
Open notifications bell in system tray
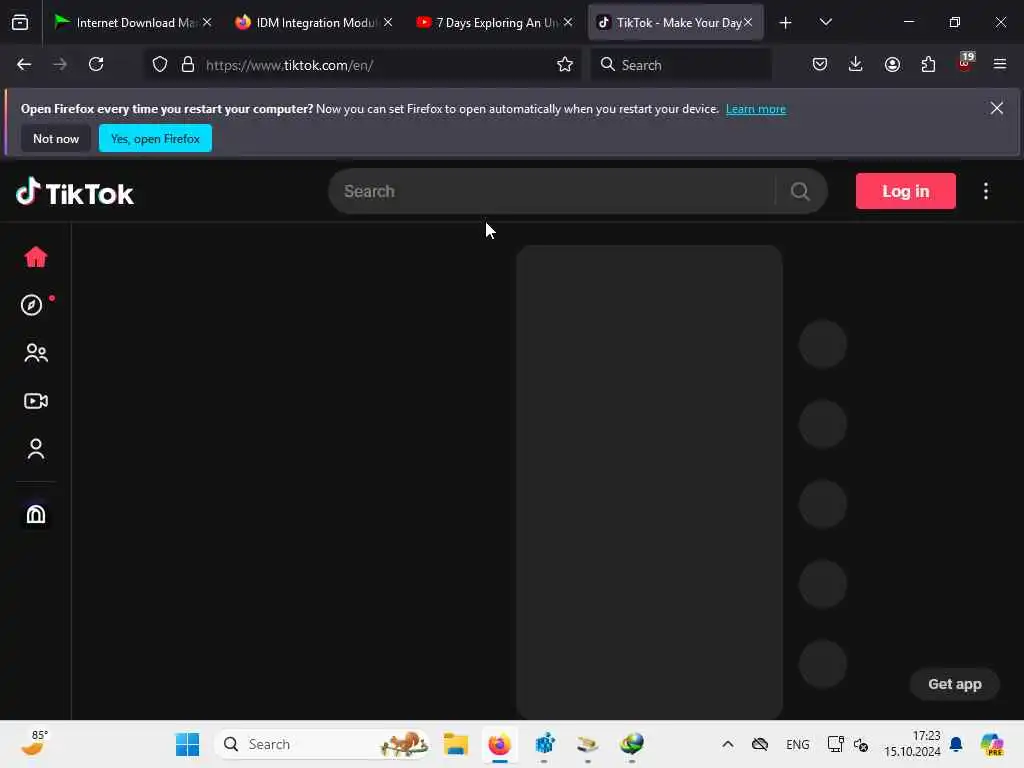pyautogui.click(x=956, y=744)
